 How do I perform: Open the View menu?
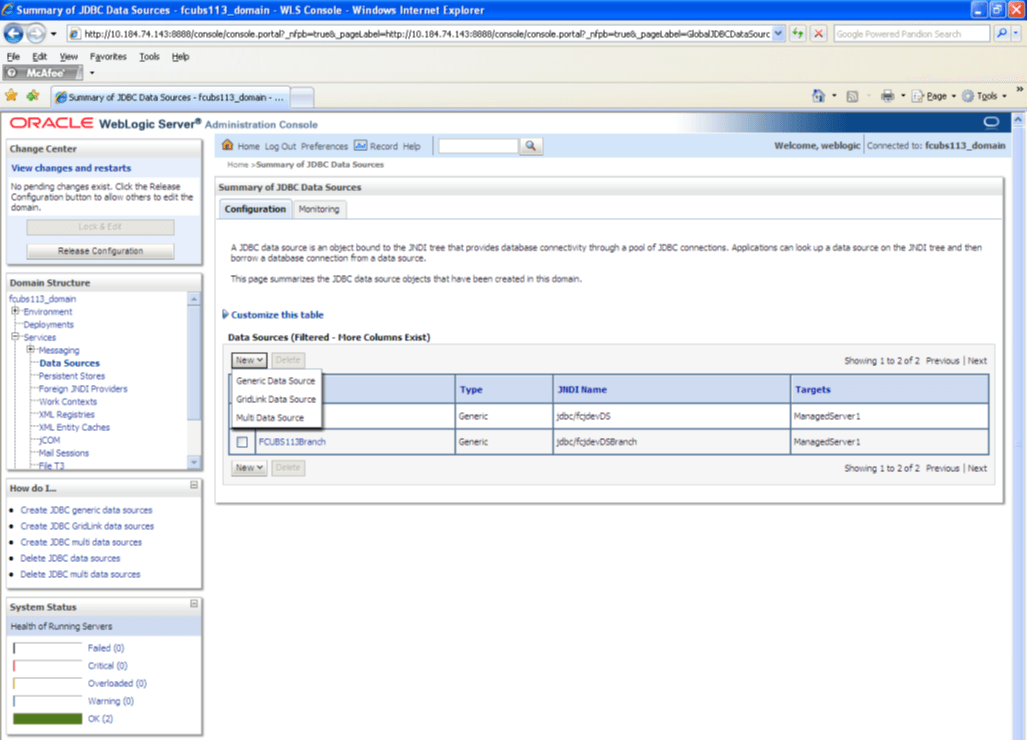[x=68, y=56]
